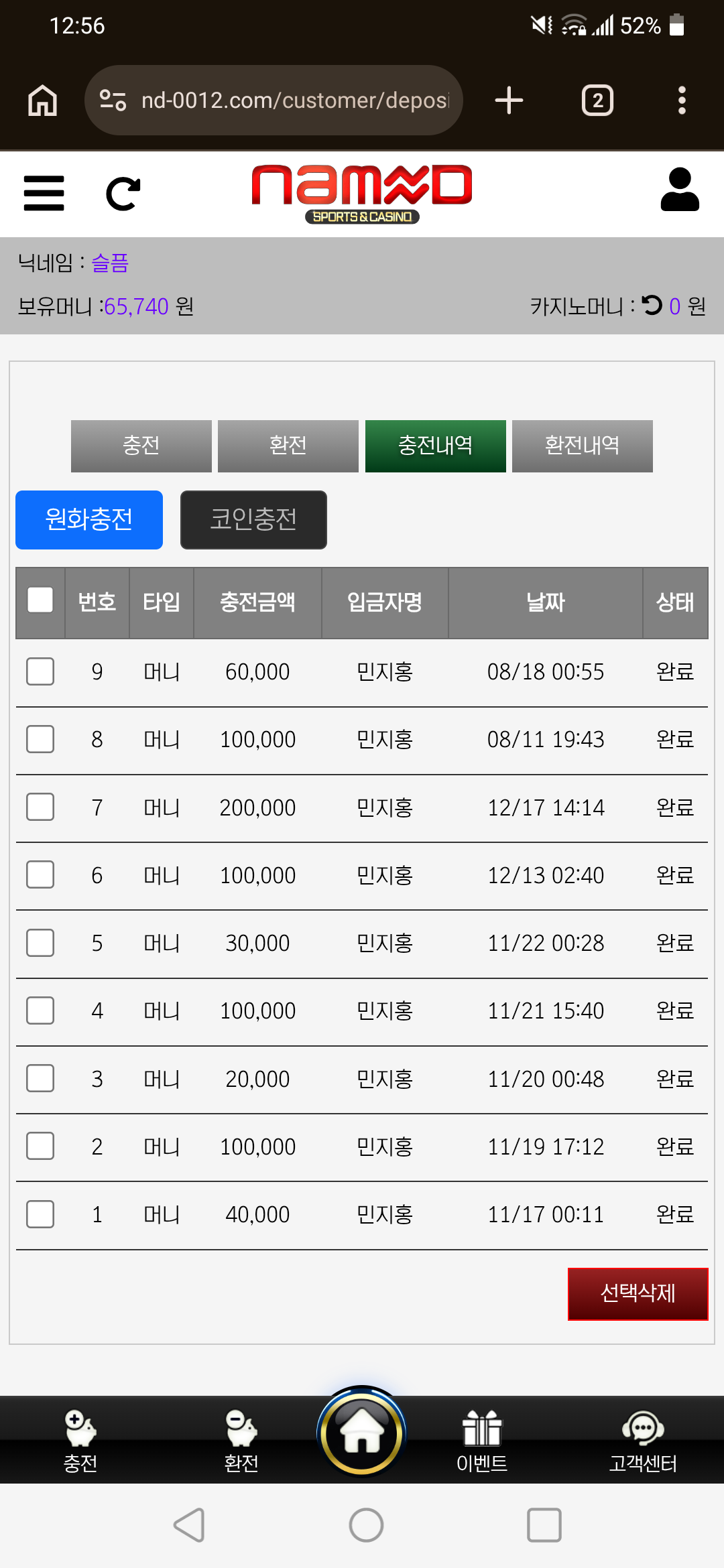
Task: Switch to the 환전내역 tab
Action: [583, 446]
